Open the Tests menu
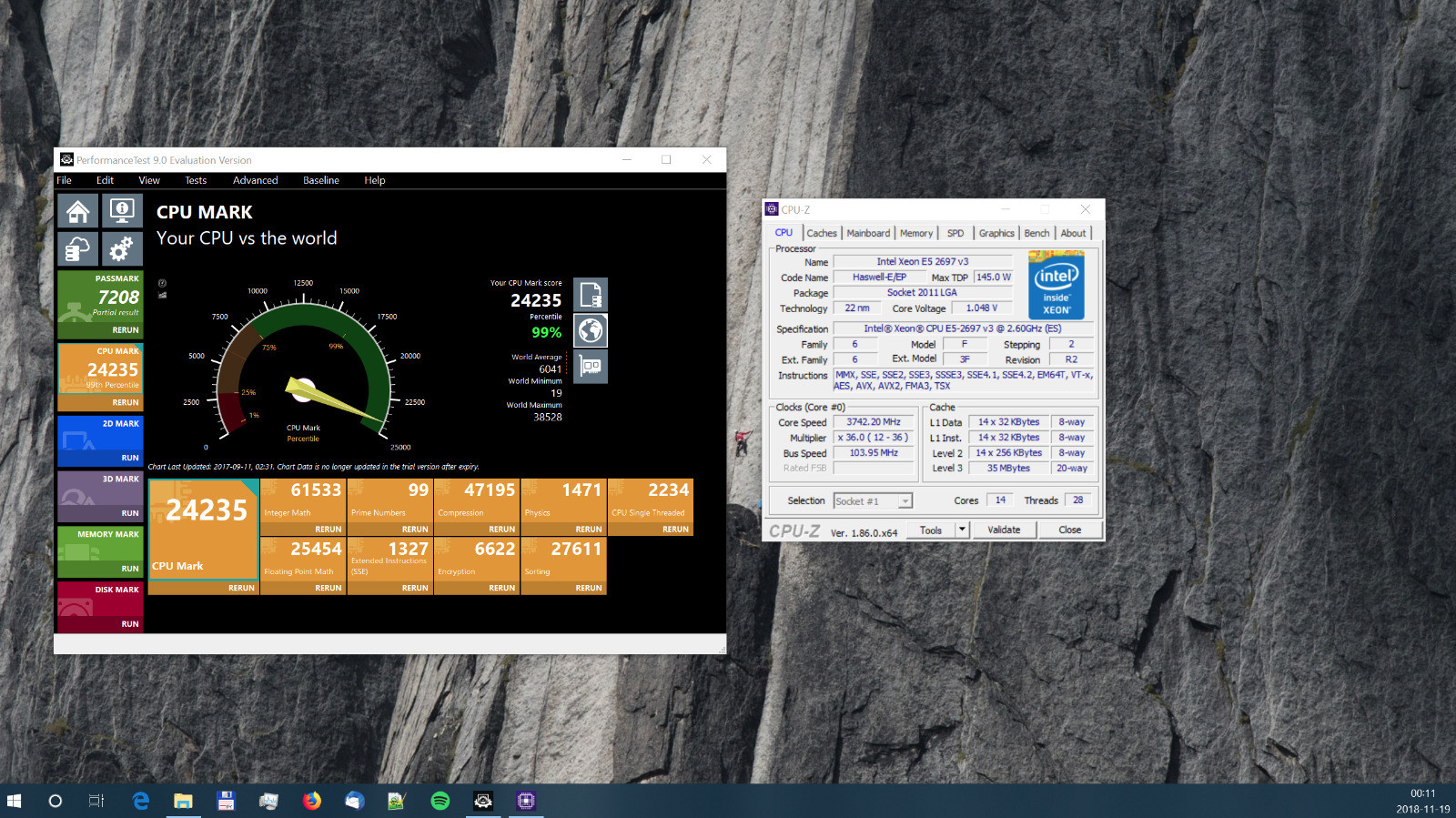The image size is (1456, 818). tap(196, 180)
